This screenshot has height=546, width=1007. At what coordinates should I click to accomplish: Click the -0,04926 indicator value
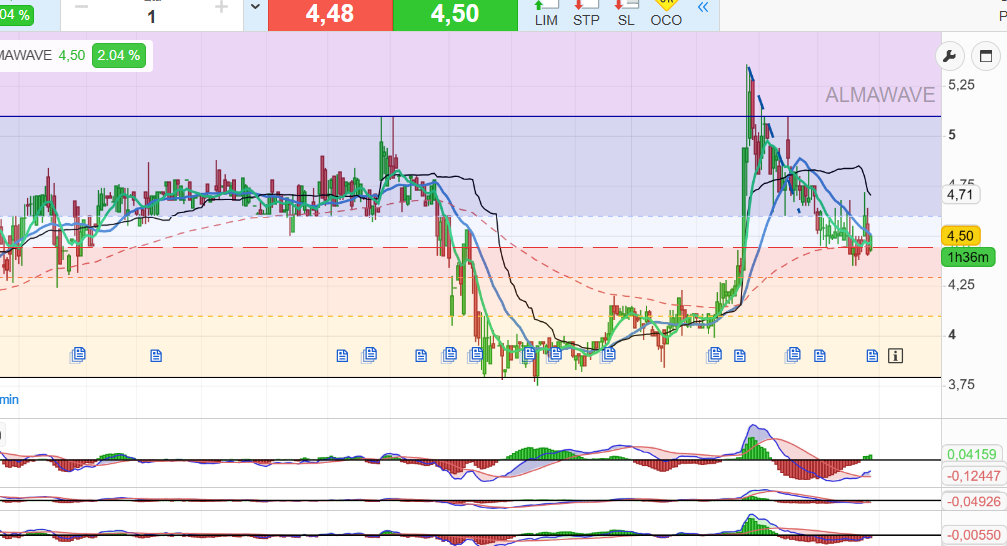[974, 502]
